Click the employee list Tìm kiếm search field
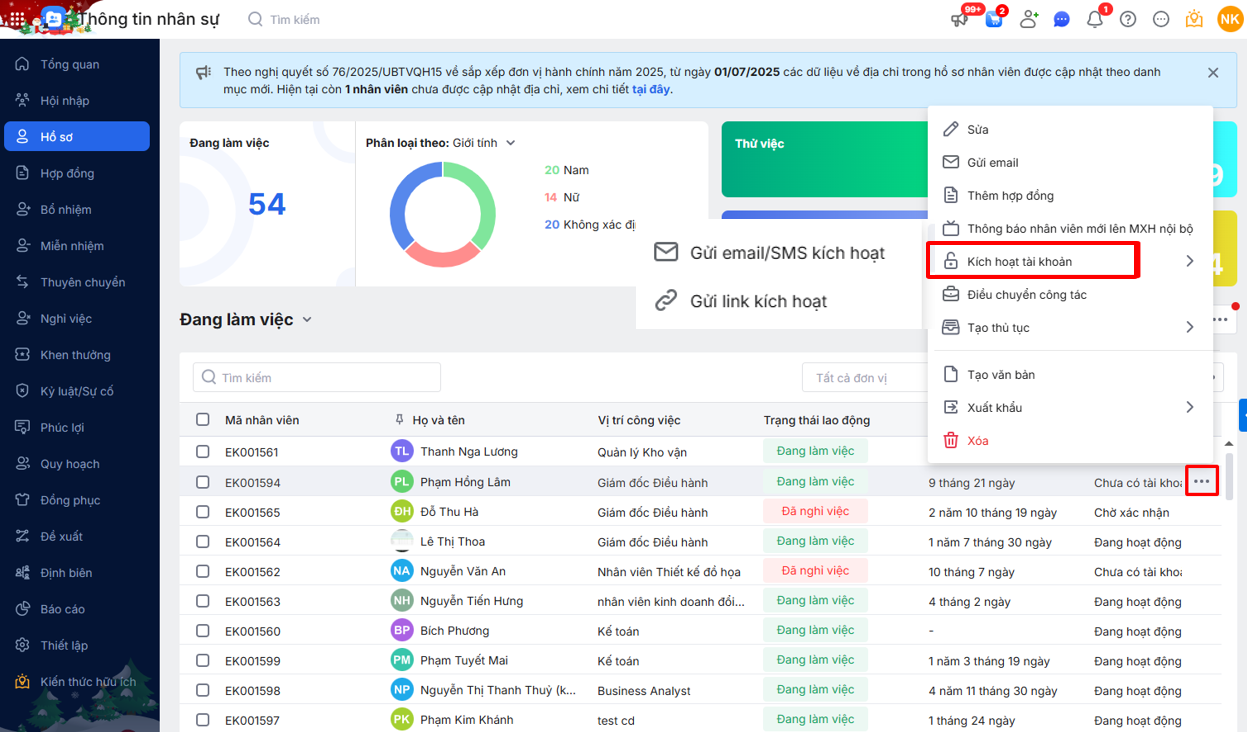Screen dimensions: 1247x732 pos(317,378)
